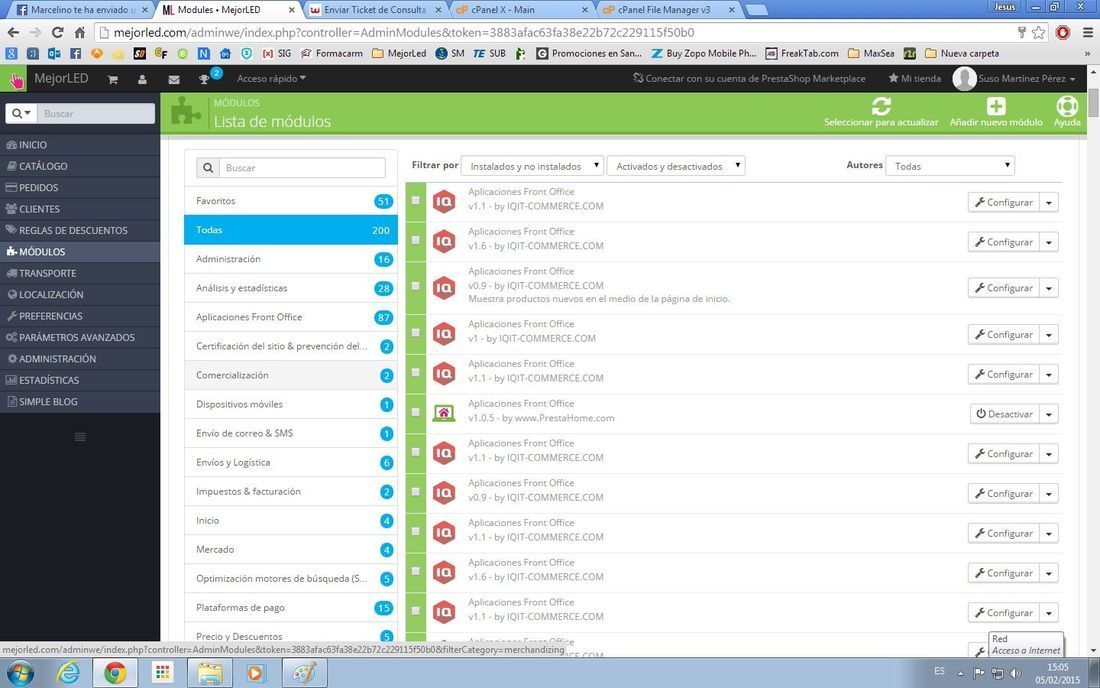Screen dimensions: 1100x688
Task: Expand the 'Acceso rápido' menu
Action: (x=271, y=79)
